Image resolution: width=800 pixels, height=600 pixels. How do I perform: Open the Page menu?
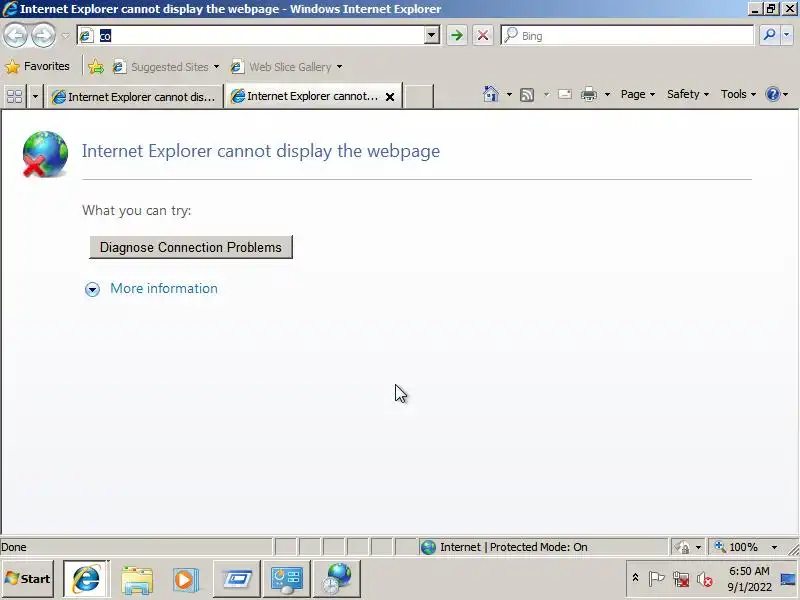pyautogui.click(x=637, y=94)
